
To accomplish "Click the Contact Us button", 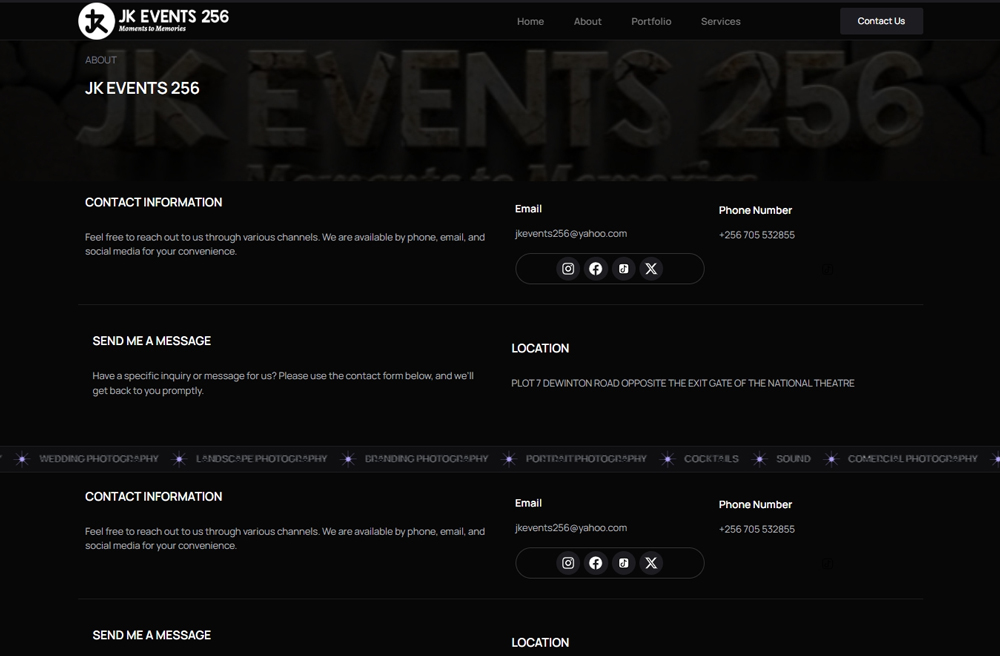I will click(881, 21).
